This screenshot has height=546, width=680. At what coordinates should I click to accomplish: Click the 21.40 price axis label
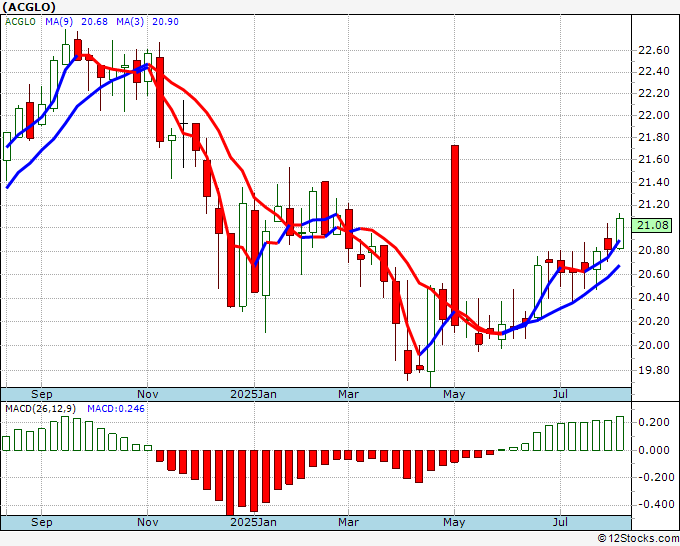pos(654,182)
